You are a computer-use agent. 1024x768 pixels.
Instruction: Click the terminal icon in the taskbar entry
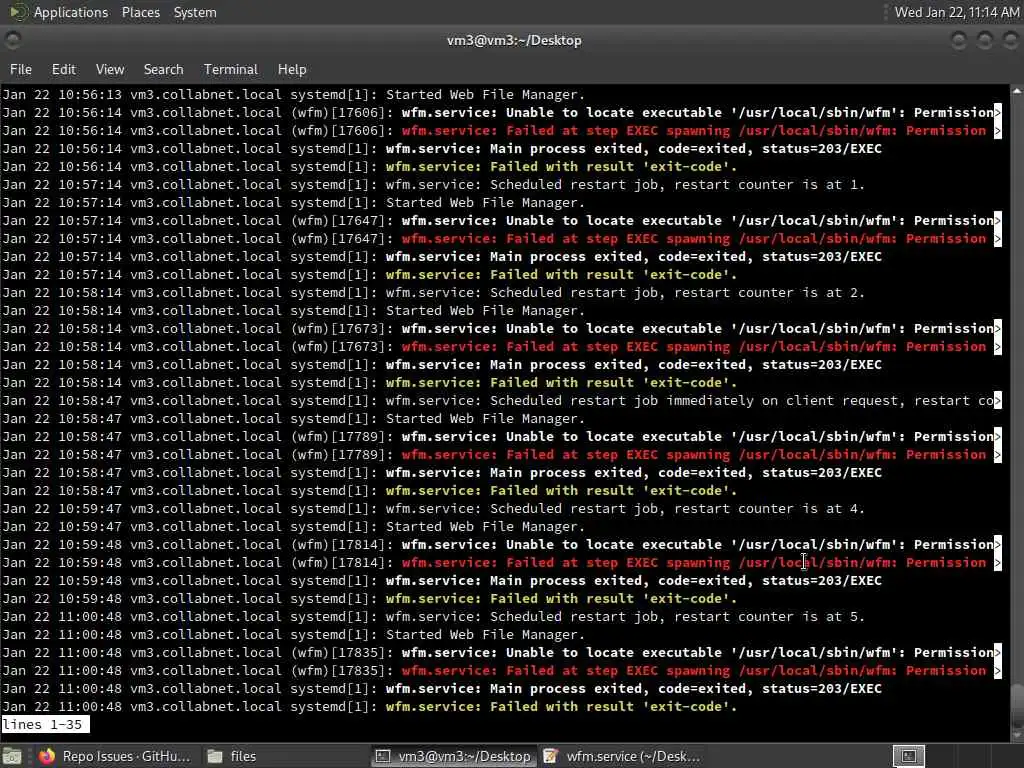[x=383, y=756]
